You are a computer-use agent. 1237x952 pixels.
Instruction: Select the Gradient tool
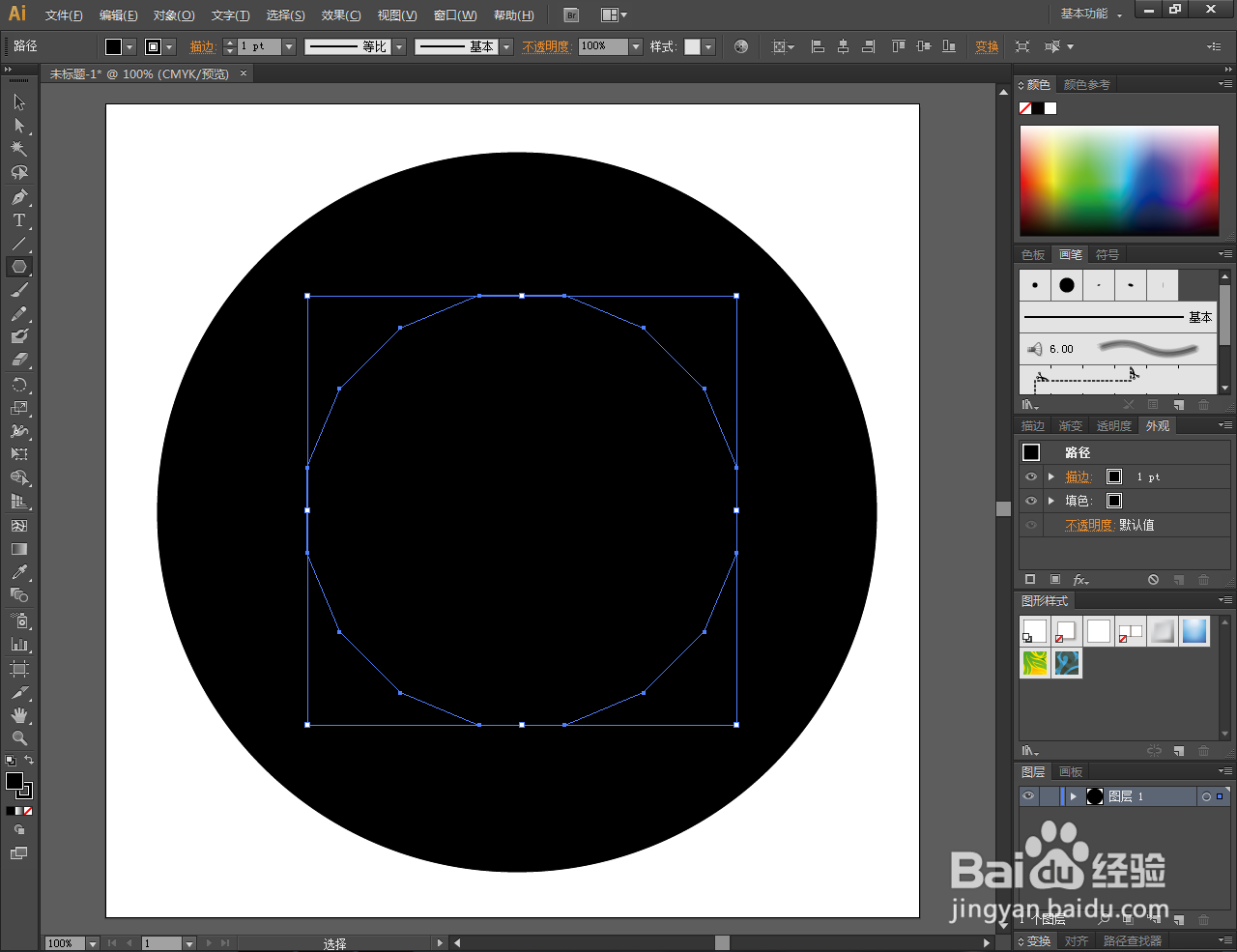click(x=18, y=549)
